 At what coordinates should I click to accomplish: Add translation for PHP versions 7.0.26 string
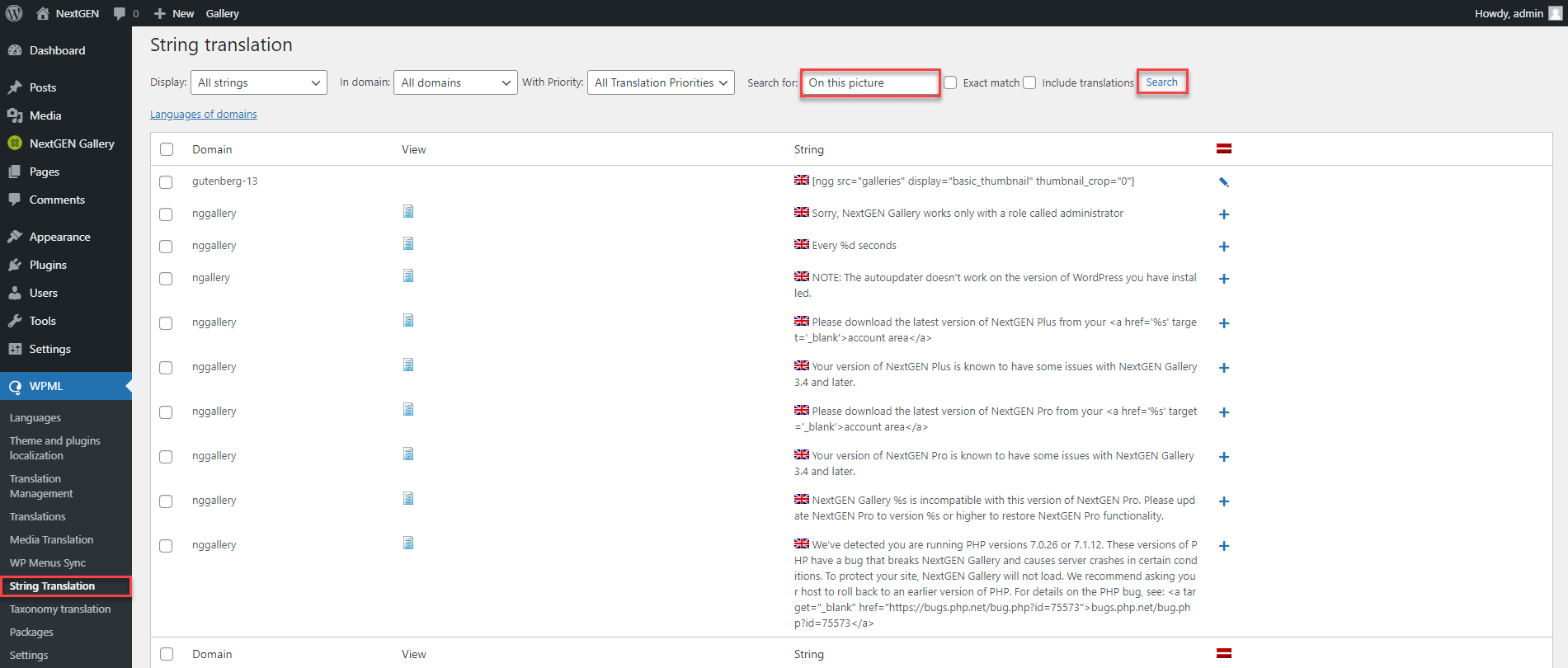click(x=1224, y=546)
